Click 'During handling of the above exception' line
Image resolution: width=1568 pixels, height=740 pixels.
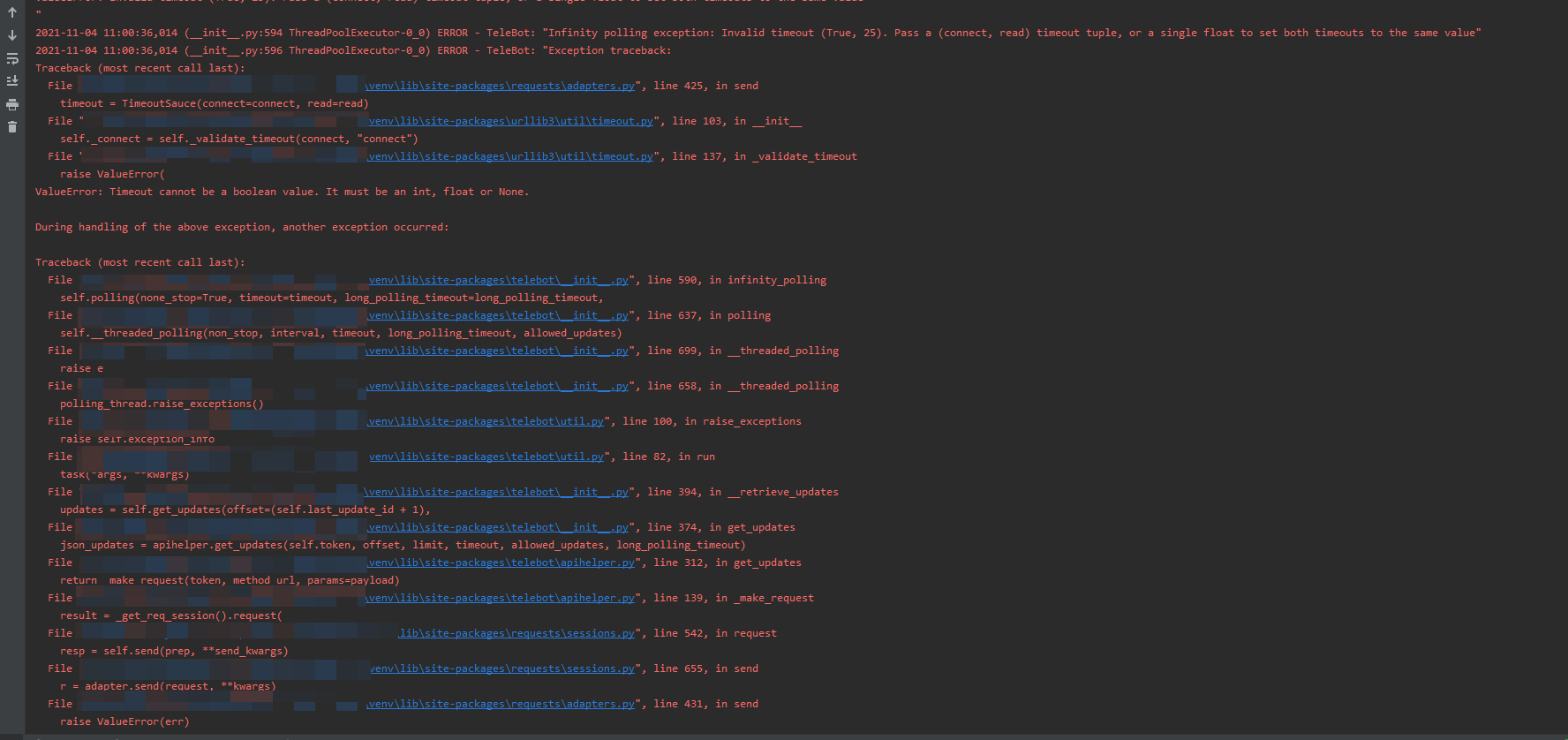[242, 227]
